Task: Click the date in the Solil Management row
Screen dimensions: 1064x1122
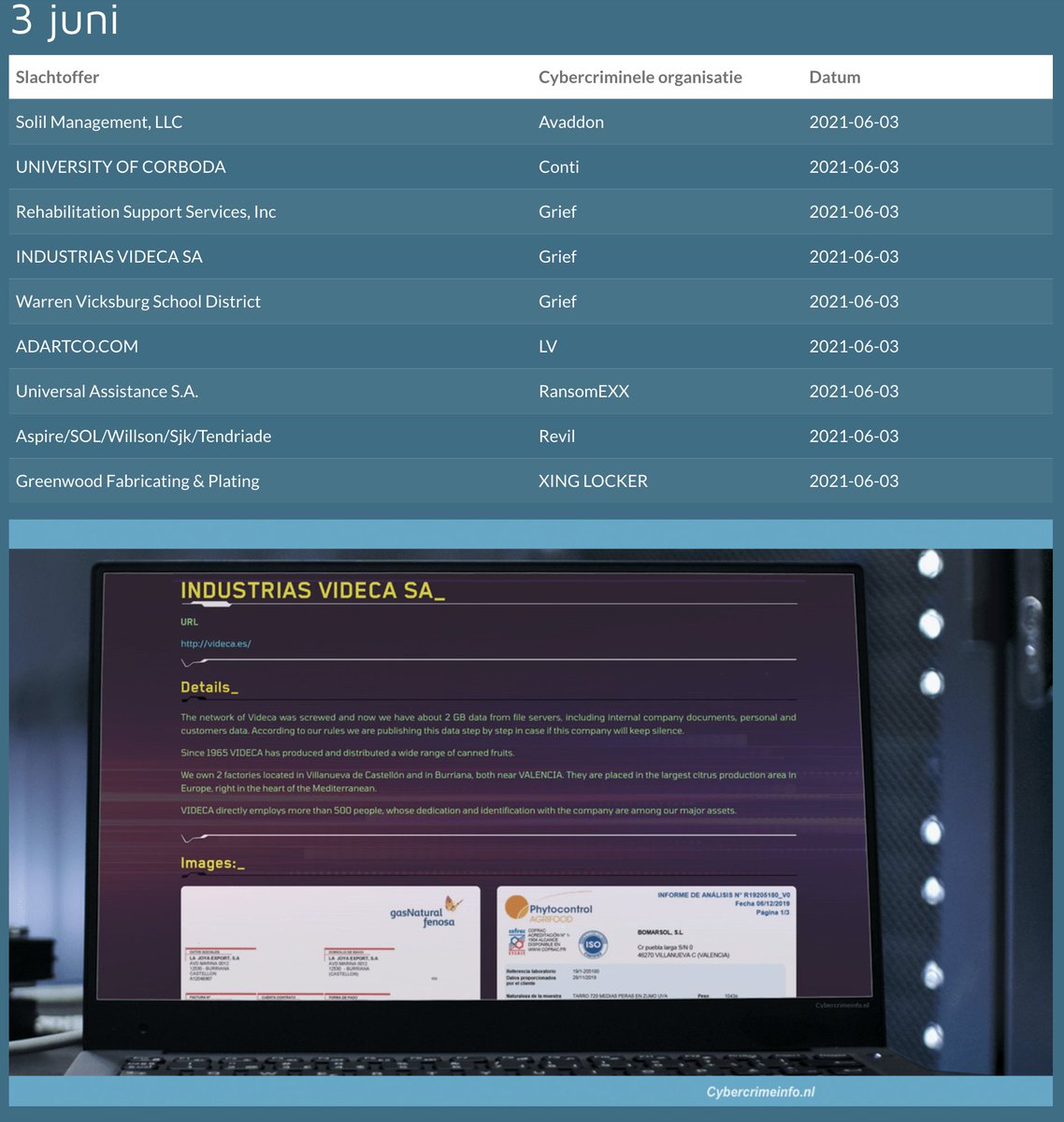Action: (x=854, y=122)
